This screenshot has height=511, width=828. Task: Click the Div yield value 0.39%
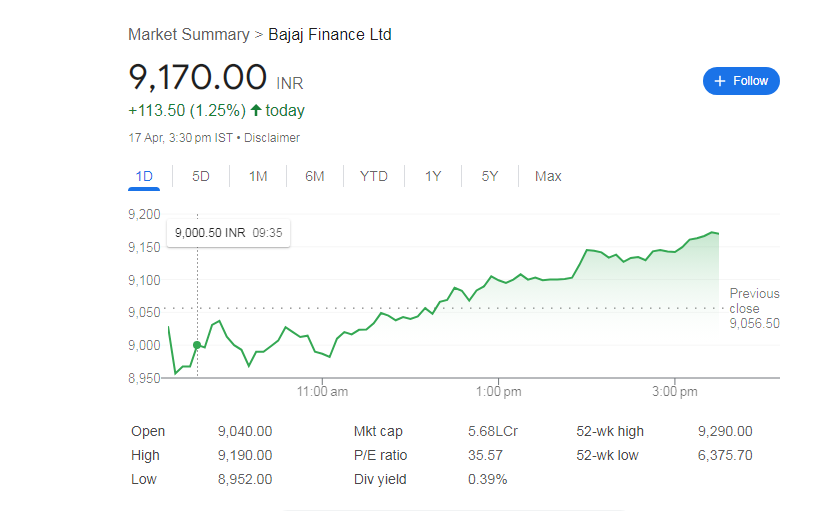pyautogui.click(x=487, y=479)
